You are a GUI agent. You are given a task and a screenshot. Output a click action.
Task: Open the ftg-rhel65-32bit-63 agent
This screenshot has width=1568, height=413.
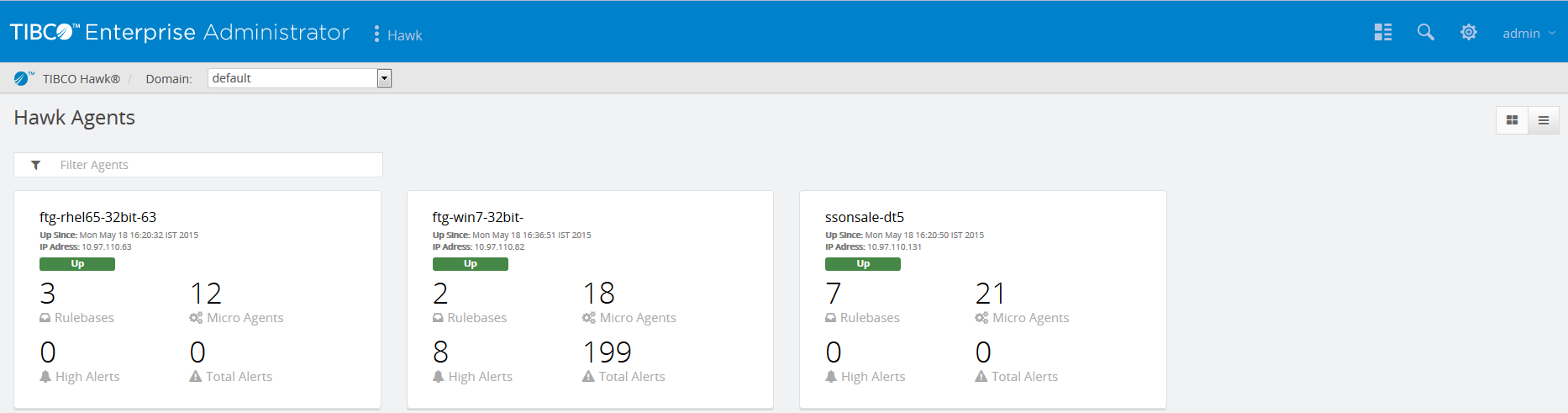coord(97,217)
